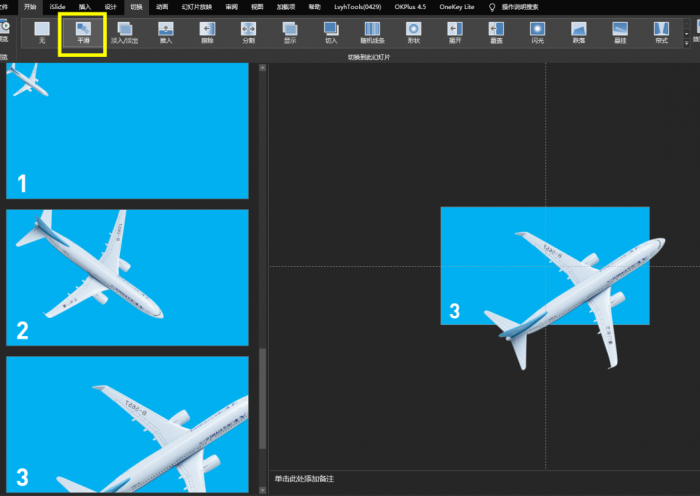Image resolution: width=700 pixels, height=496 pixels.
Task: Select slide 1 thumbnail
Action: pos(127,130)
